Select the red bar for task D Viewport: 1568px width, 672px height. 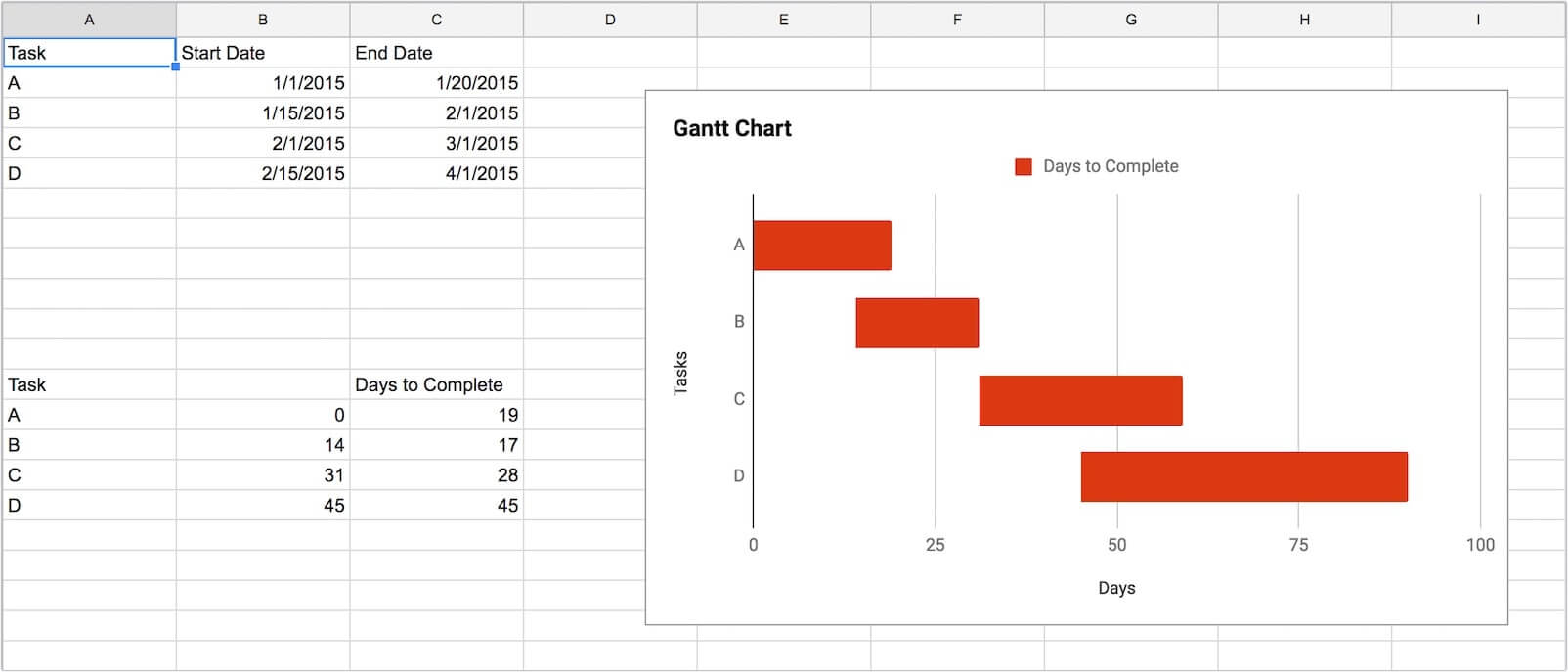click(x=1244, y=476)
